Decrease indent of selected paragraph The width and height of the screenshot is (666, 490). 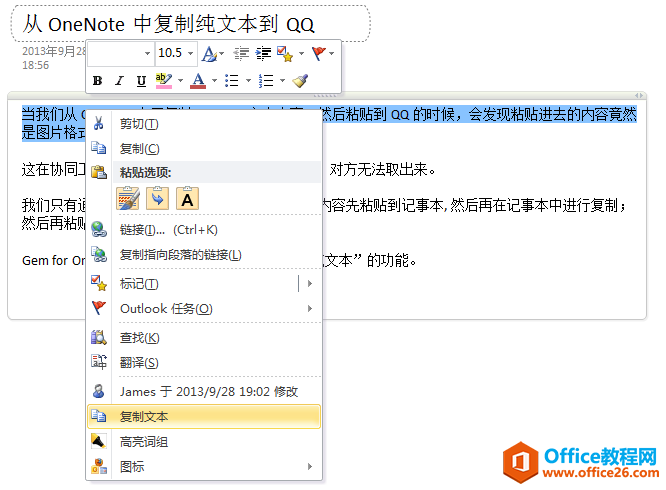[241, 54]
